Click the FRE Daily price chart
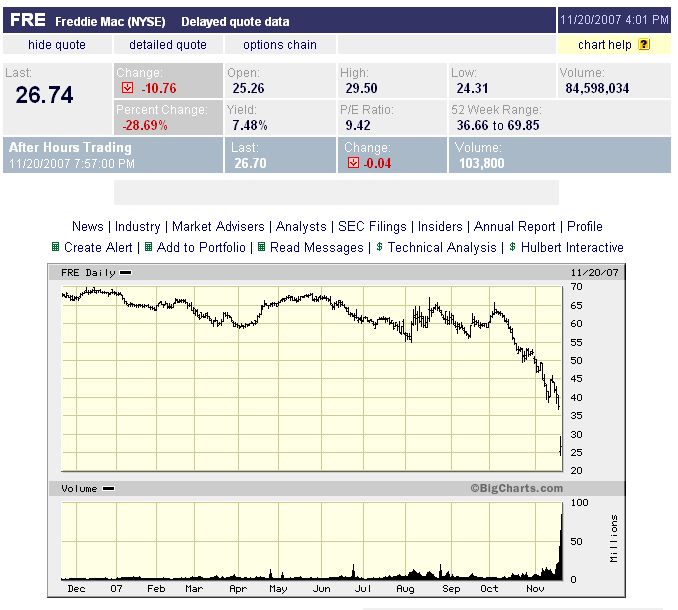This screenshot has height=610, width=678. [312, 378]
